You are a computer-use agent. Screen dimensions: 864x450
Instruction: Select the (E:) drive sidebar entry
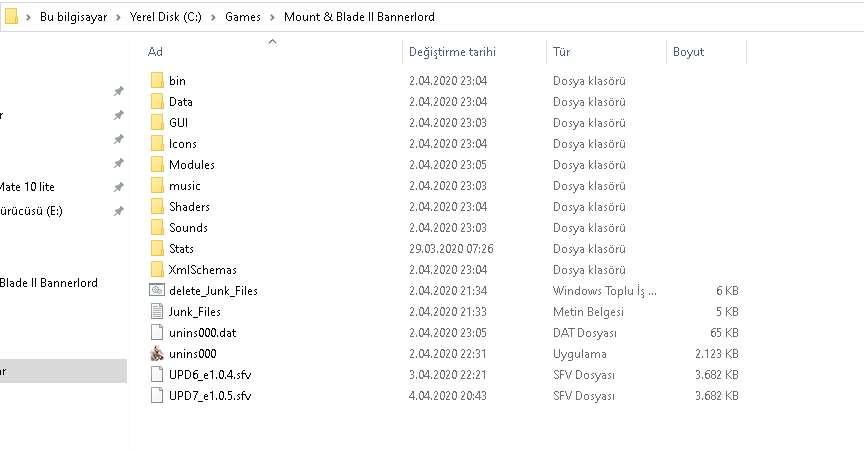click(31, 211)
